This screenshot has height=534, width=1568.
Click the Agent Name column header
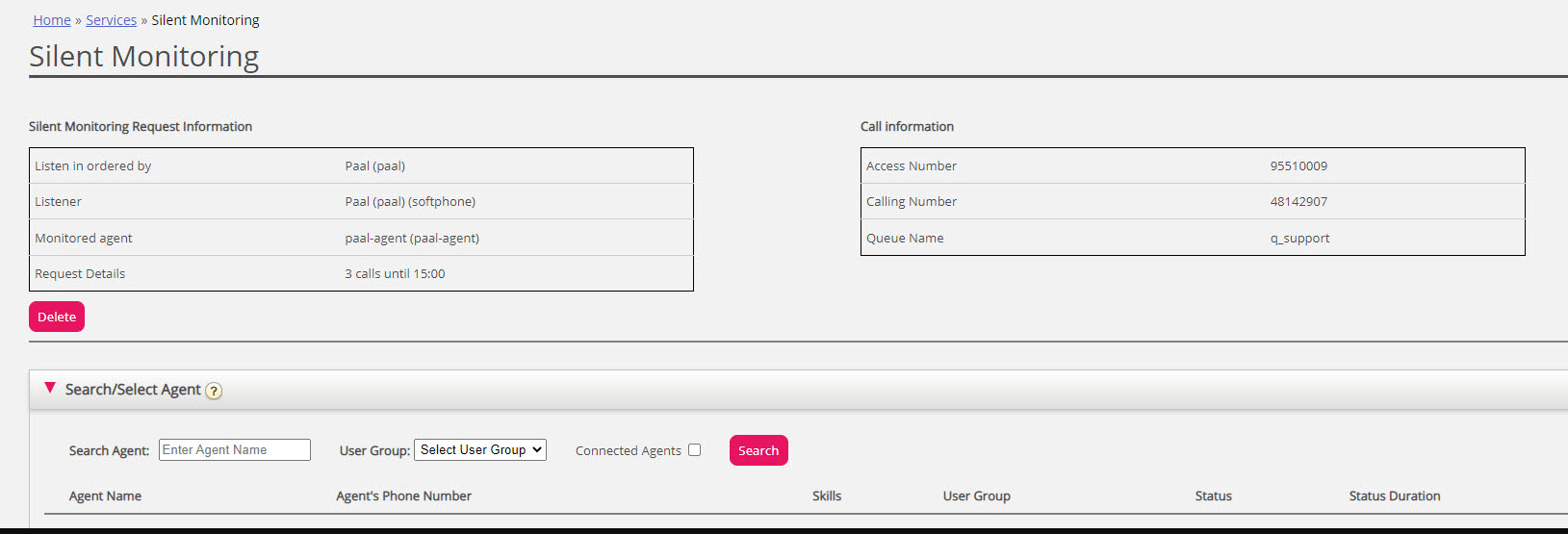(x=105, y=496)
